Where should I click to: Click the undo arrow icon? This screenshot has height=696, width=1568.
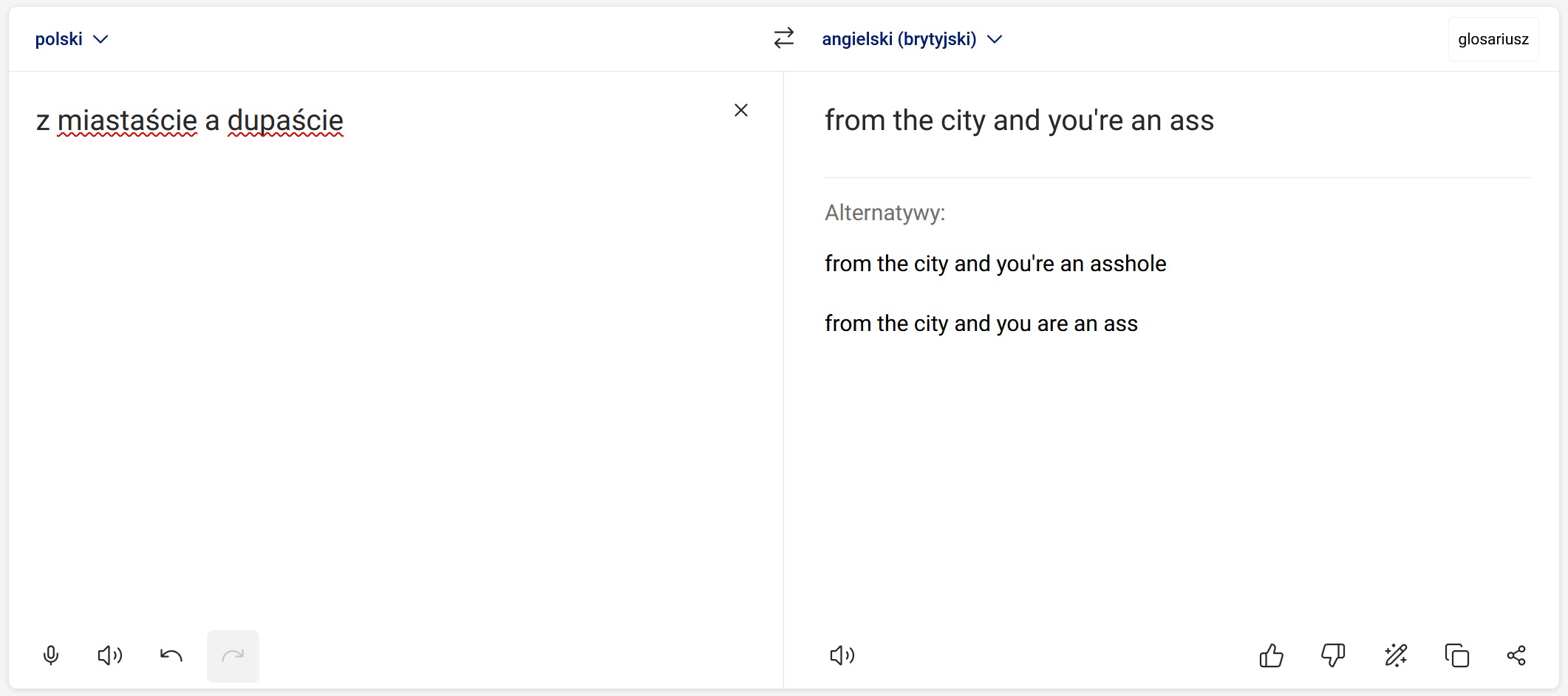[171, 655]
